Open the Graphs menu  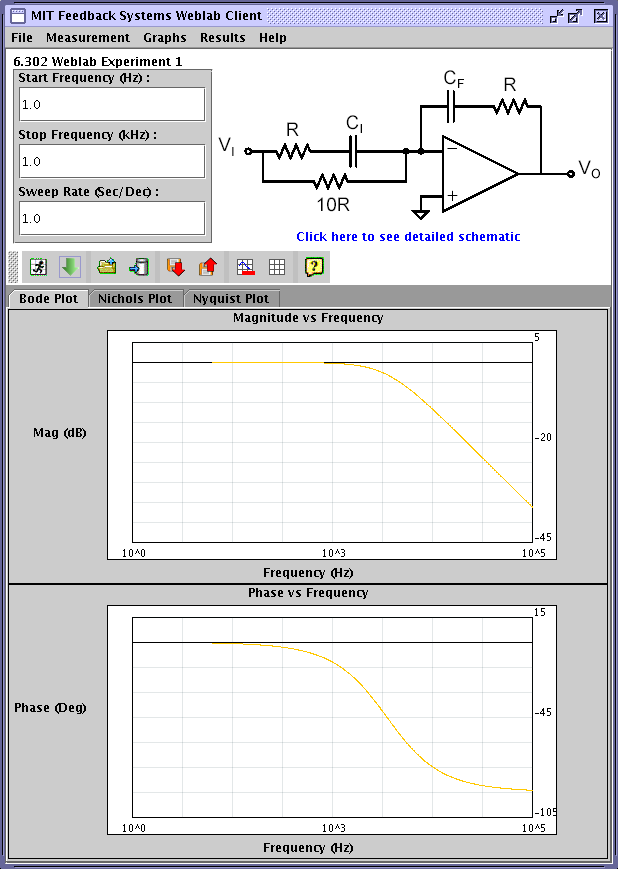click(165, 38)
